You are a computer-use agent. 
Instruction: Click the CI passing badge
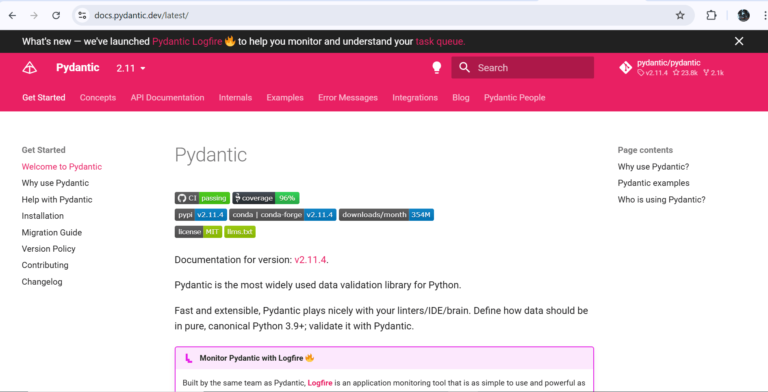[202, 198]
